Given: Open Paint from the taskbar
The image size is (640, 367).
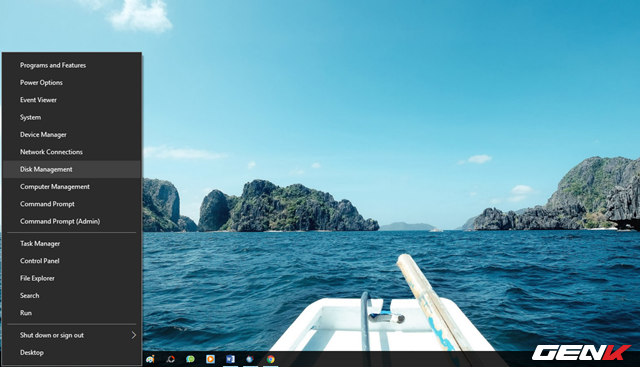Looking at the screenshot, I should [x=150, y=359].
